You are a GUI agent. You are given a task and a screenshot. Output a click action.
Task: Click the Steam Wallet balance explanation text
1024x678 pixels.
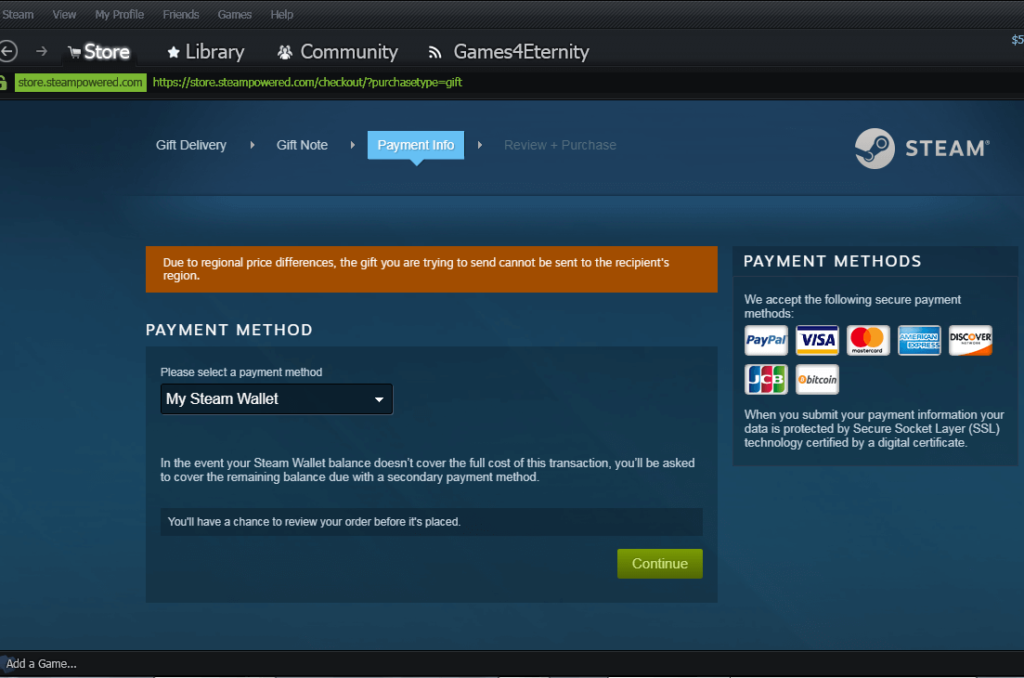tap(428, 470)
